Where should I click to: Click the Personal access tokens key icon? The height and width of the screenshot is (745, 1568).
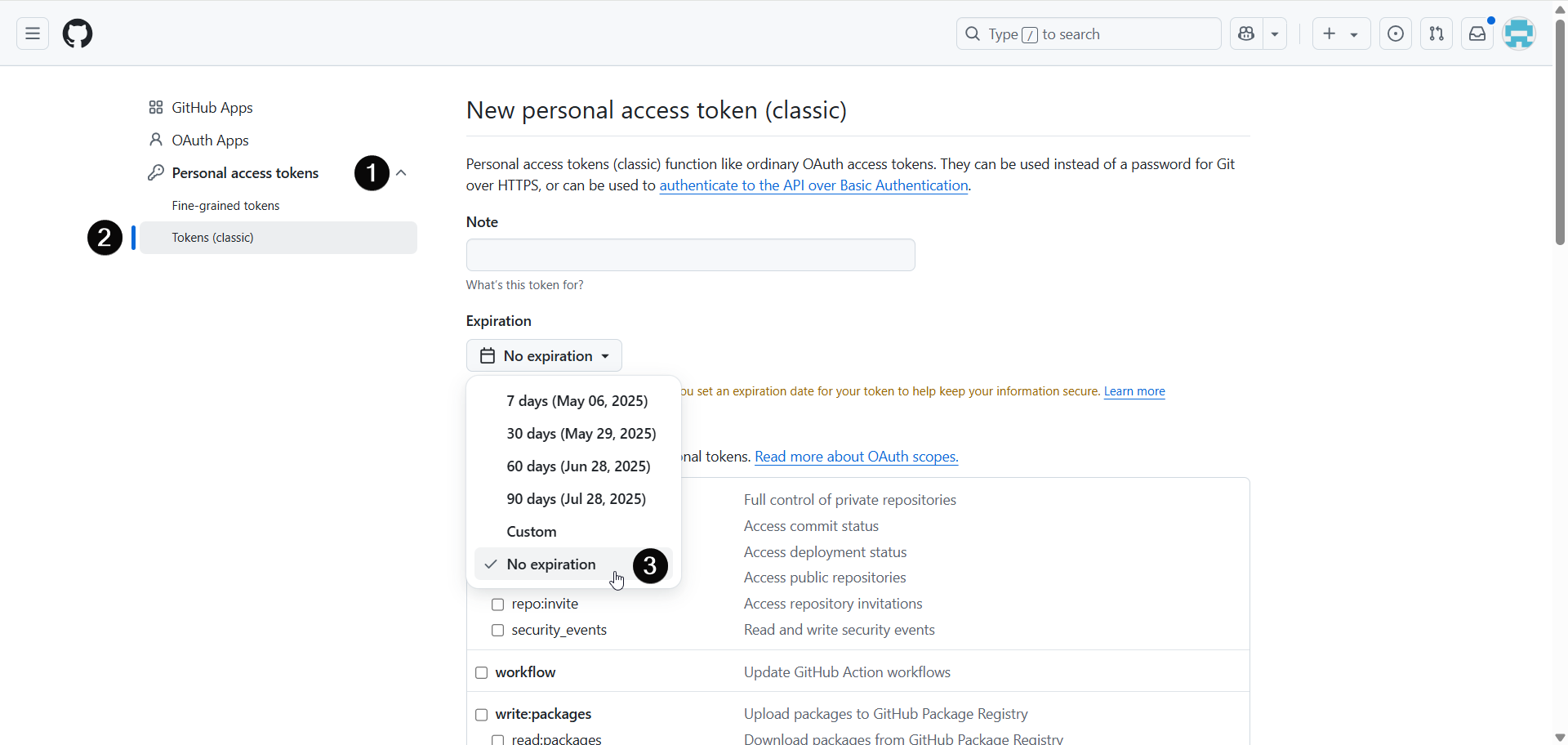coord(156,172)
